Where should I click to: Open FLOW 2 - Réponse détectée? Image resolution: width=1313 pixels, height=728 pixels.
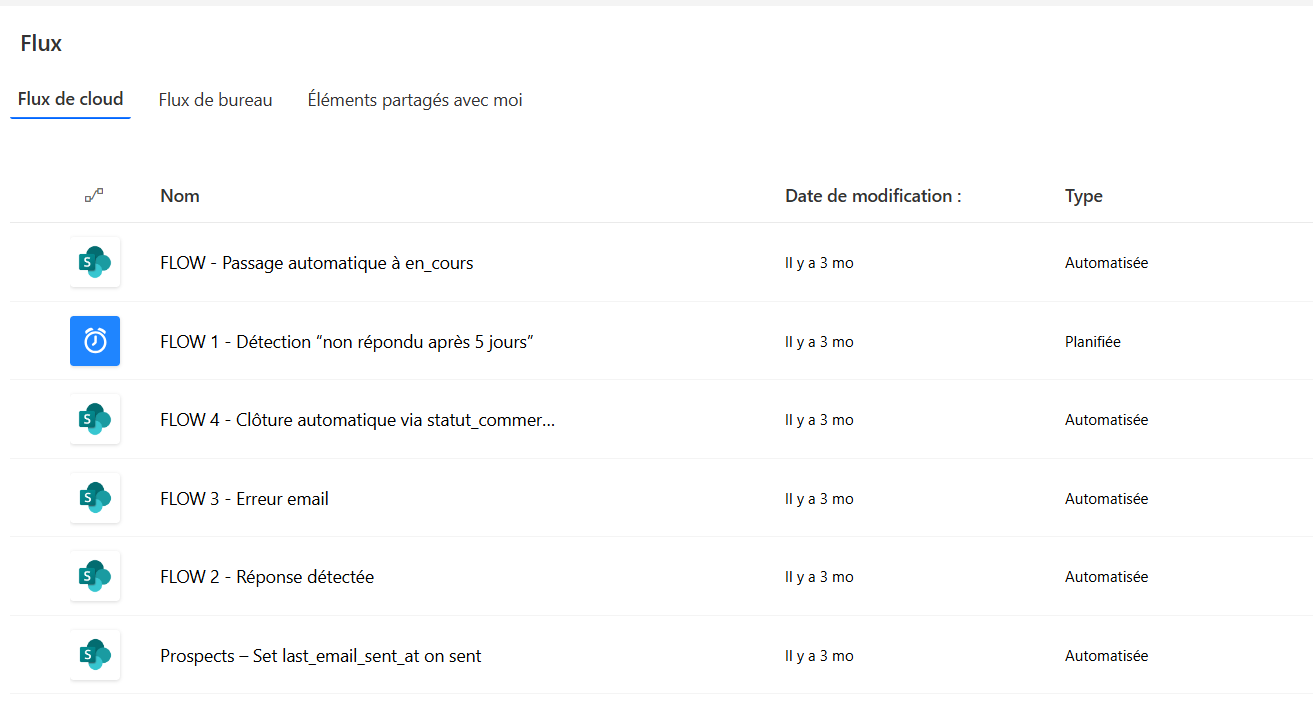(x=267, y=577)
